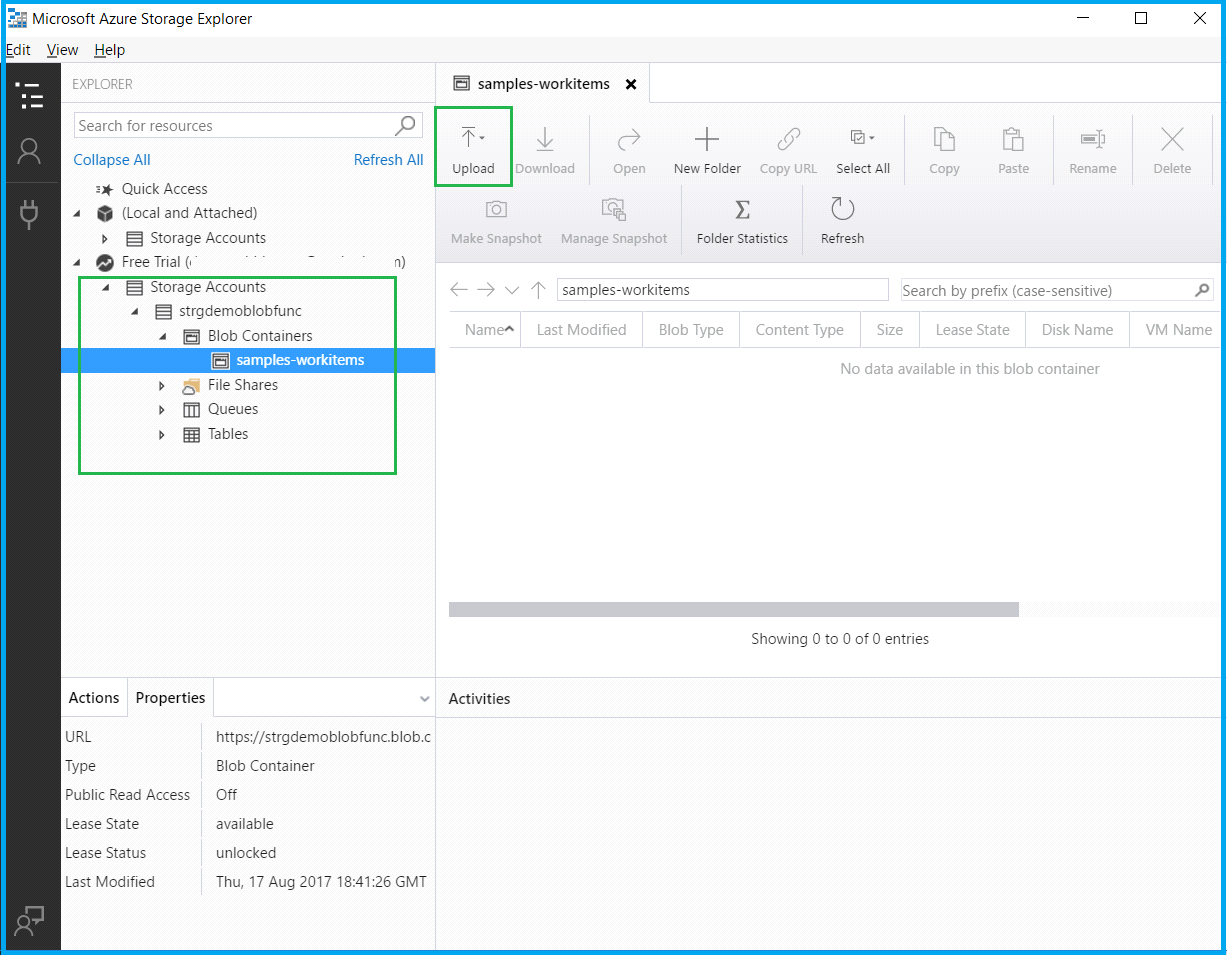Click the URL property value
1227x955 pixels.
point(323,737)
